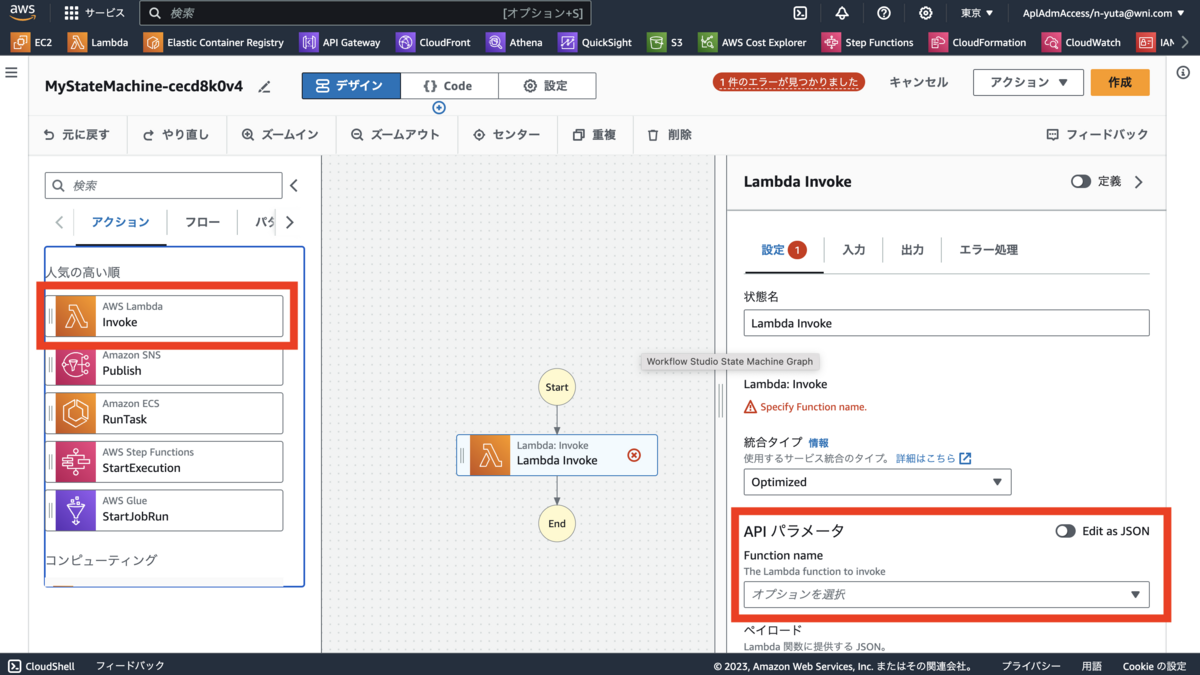Toggle the 定義 definition switch

pyautogui.click(x=1080, y=182)
